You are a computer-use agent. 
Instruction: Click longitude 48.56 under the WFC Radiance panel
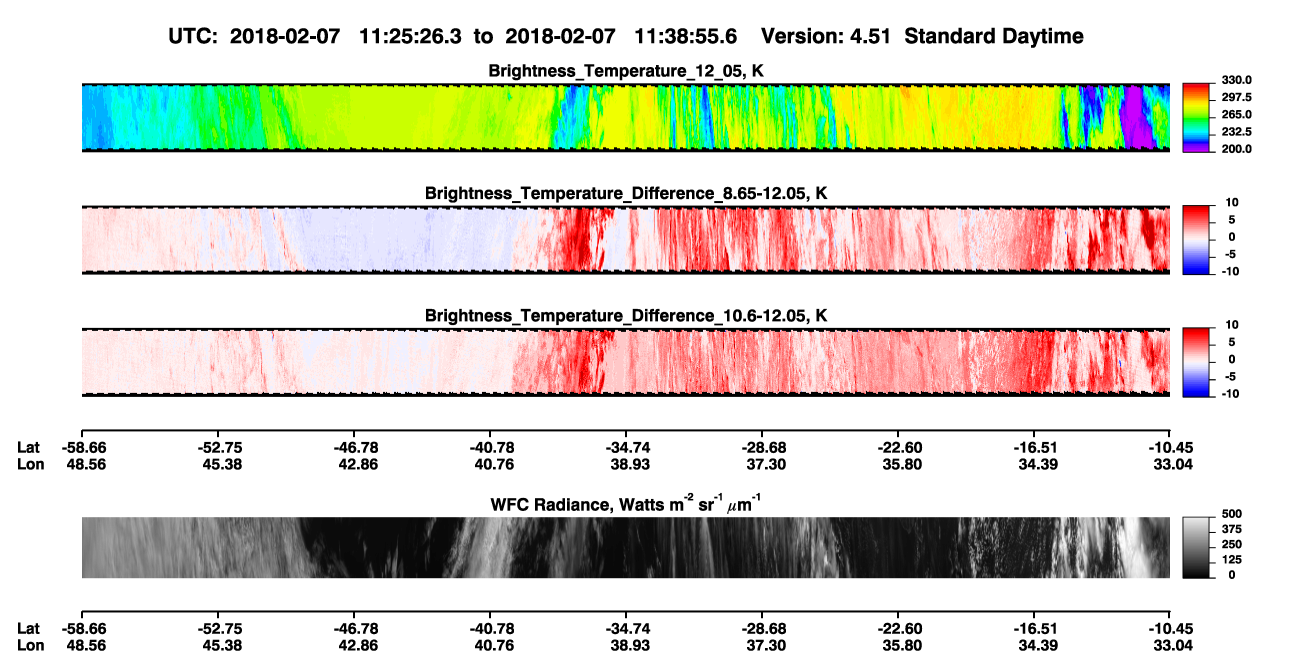(x=84, y=645)
